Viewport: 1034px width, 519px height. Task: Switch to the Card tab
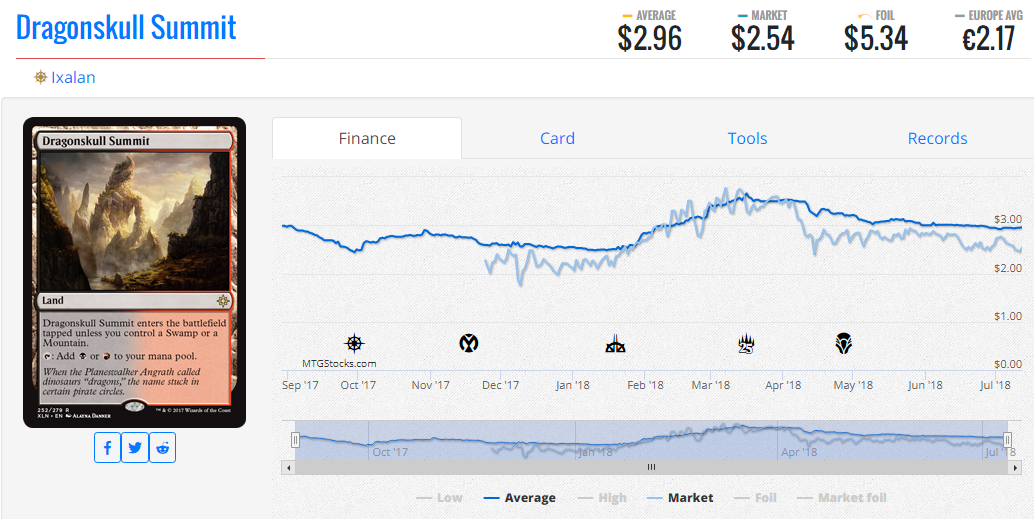tap(557, 138)
